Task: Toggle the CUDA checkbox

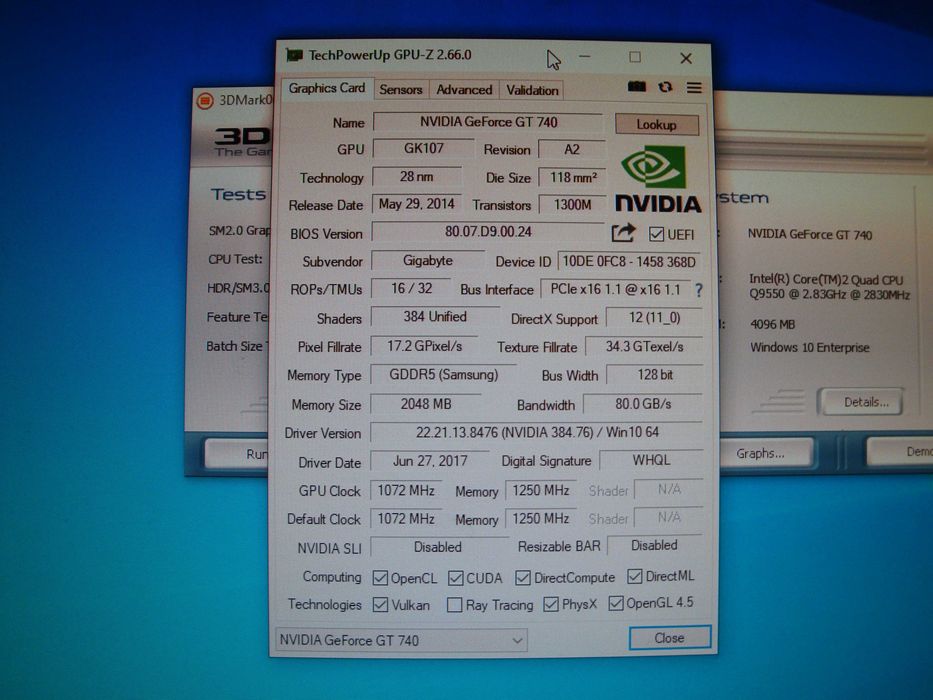Action: pos(456,578)
